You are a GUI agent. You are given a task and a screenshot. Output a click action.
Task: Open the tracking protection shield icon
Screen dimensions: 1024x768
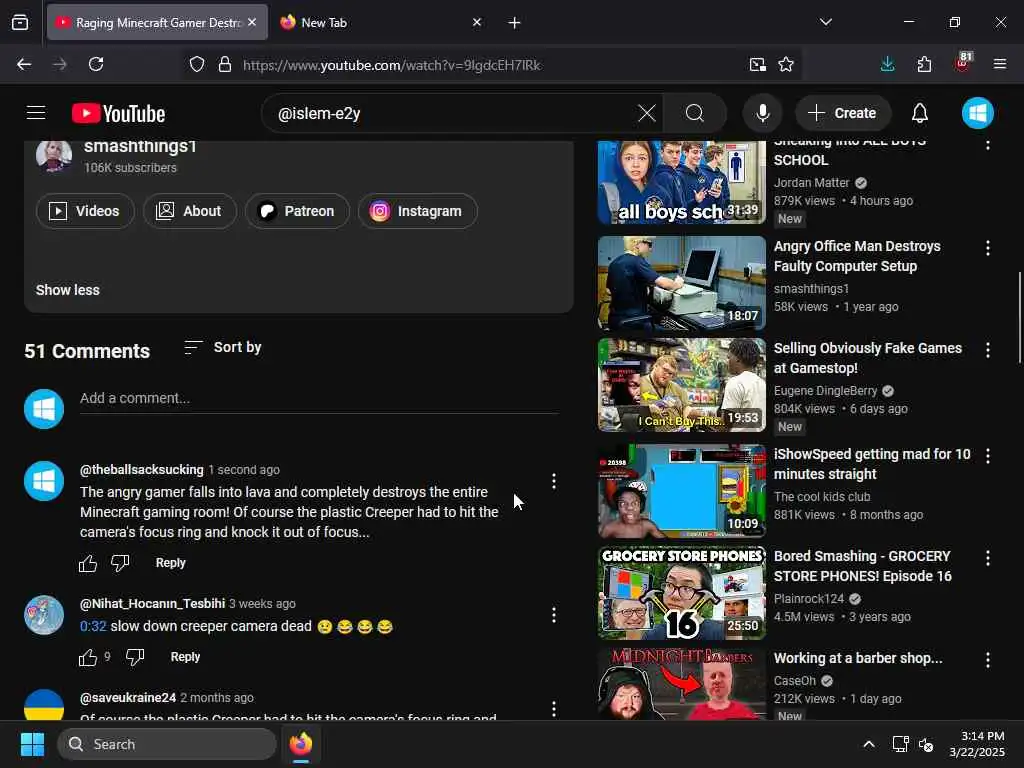(197, 64)
